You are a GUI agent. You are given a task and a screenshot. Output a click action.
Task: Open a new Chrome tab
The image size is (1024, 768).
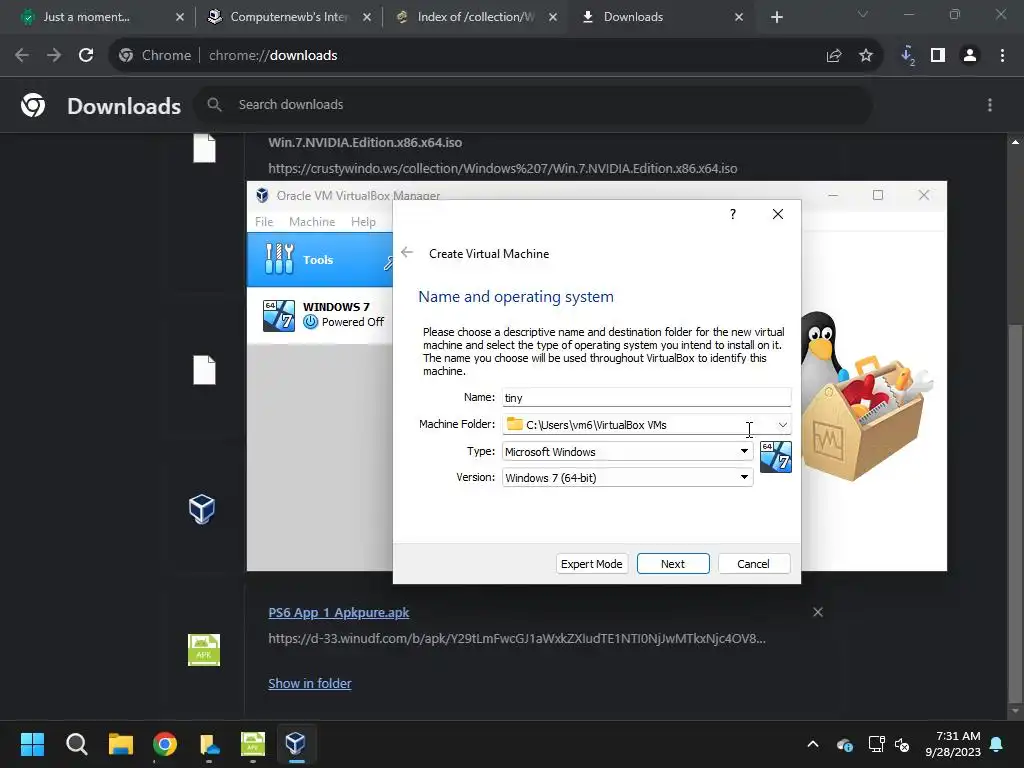(x=776, y=17)
